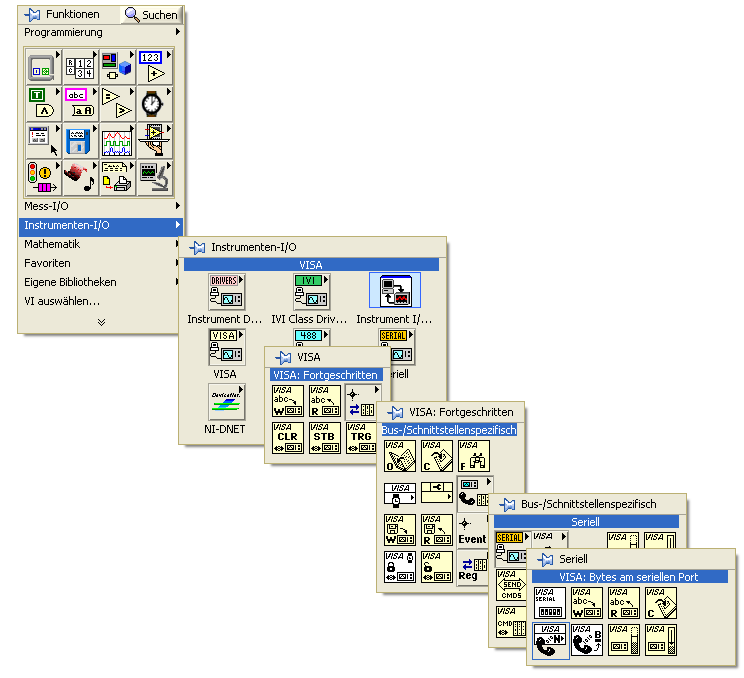Open the Report Generation printer icon

[117, 178]
